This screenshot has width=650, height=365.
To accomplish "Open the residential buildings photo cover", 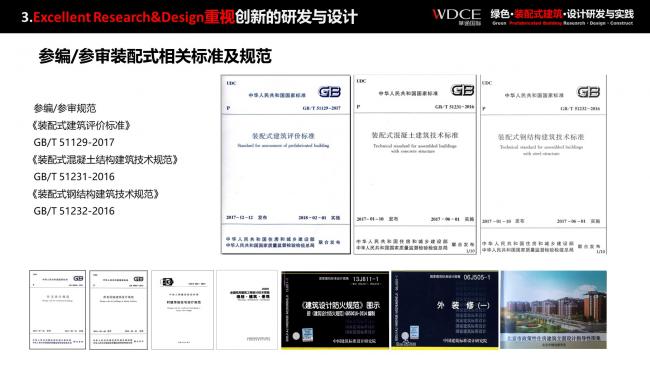I will pos(553,310).
